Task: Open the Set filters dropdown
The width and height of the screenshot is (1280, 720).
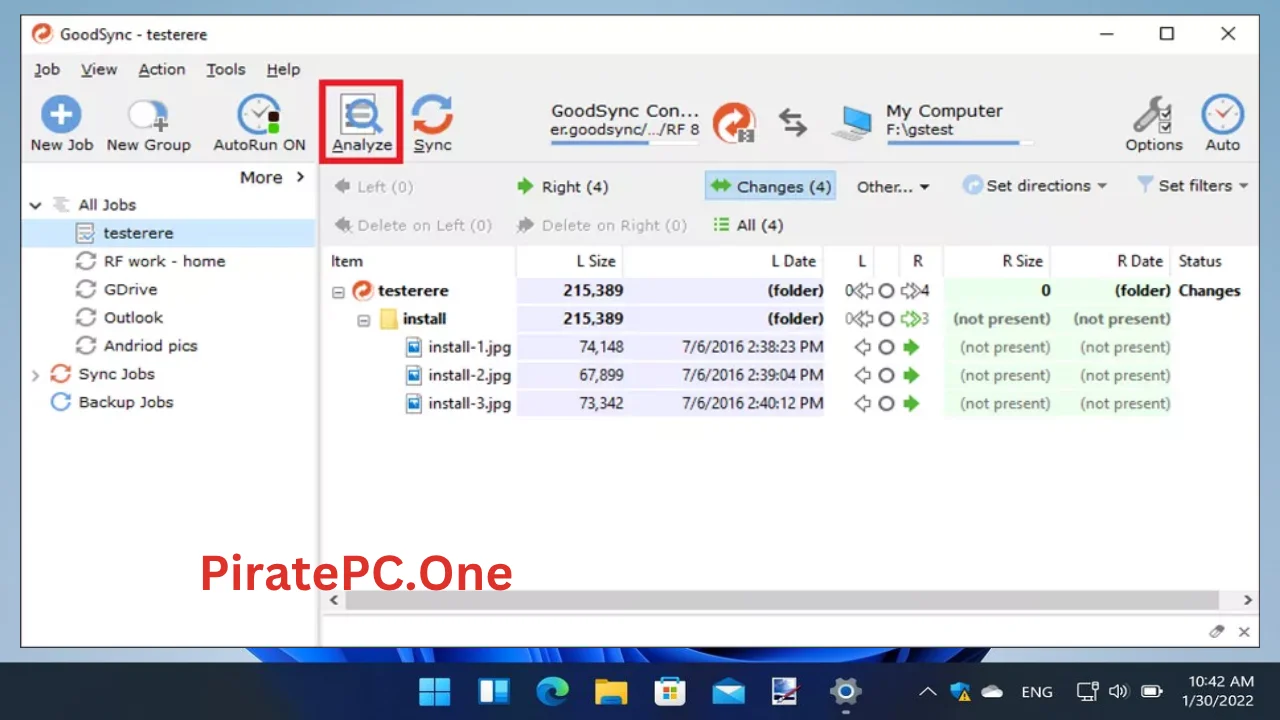Action: 1192,186
